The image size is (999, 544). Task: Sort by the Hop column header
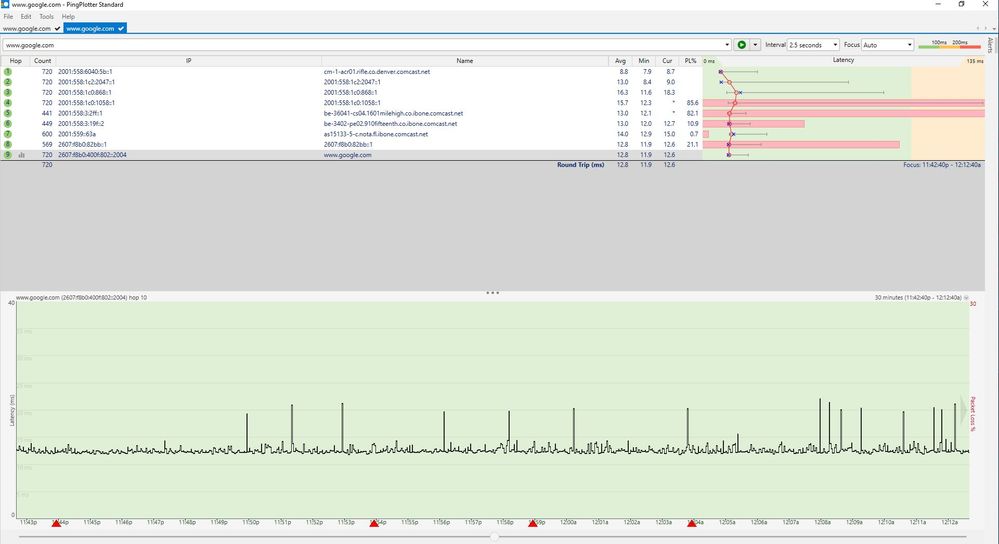[15, 61]
